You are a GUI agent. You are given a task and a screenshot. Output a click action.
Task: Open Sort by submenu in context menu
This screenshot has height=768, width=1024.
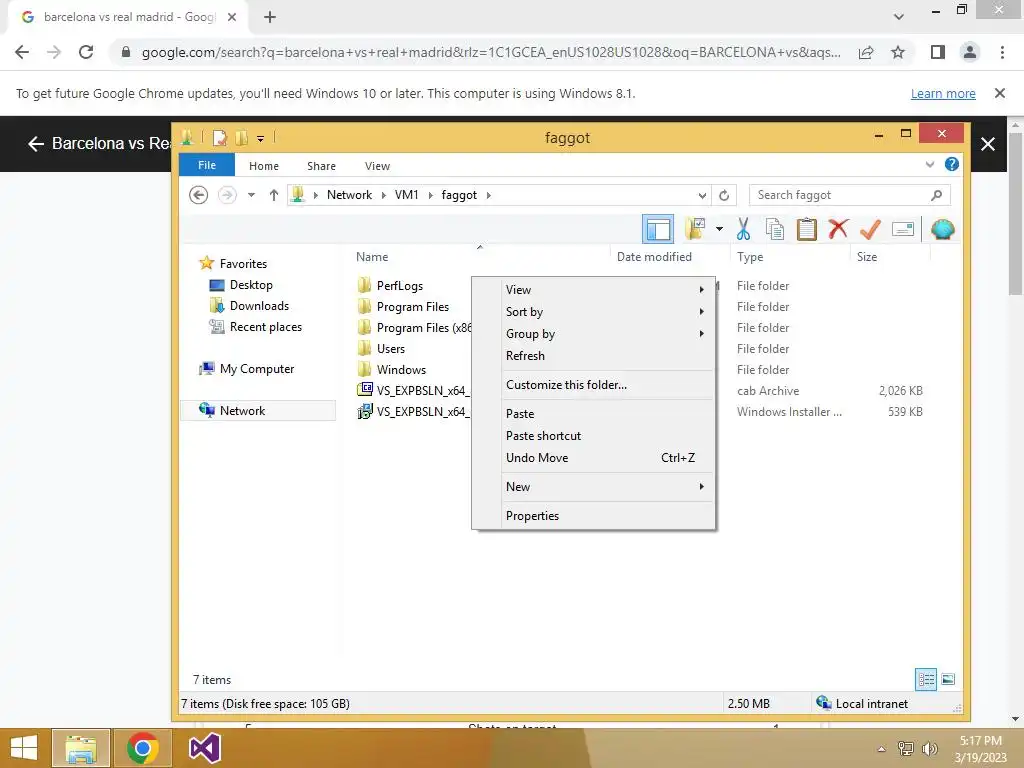pyautogui.click(x=594, y=312)
